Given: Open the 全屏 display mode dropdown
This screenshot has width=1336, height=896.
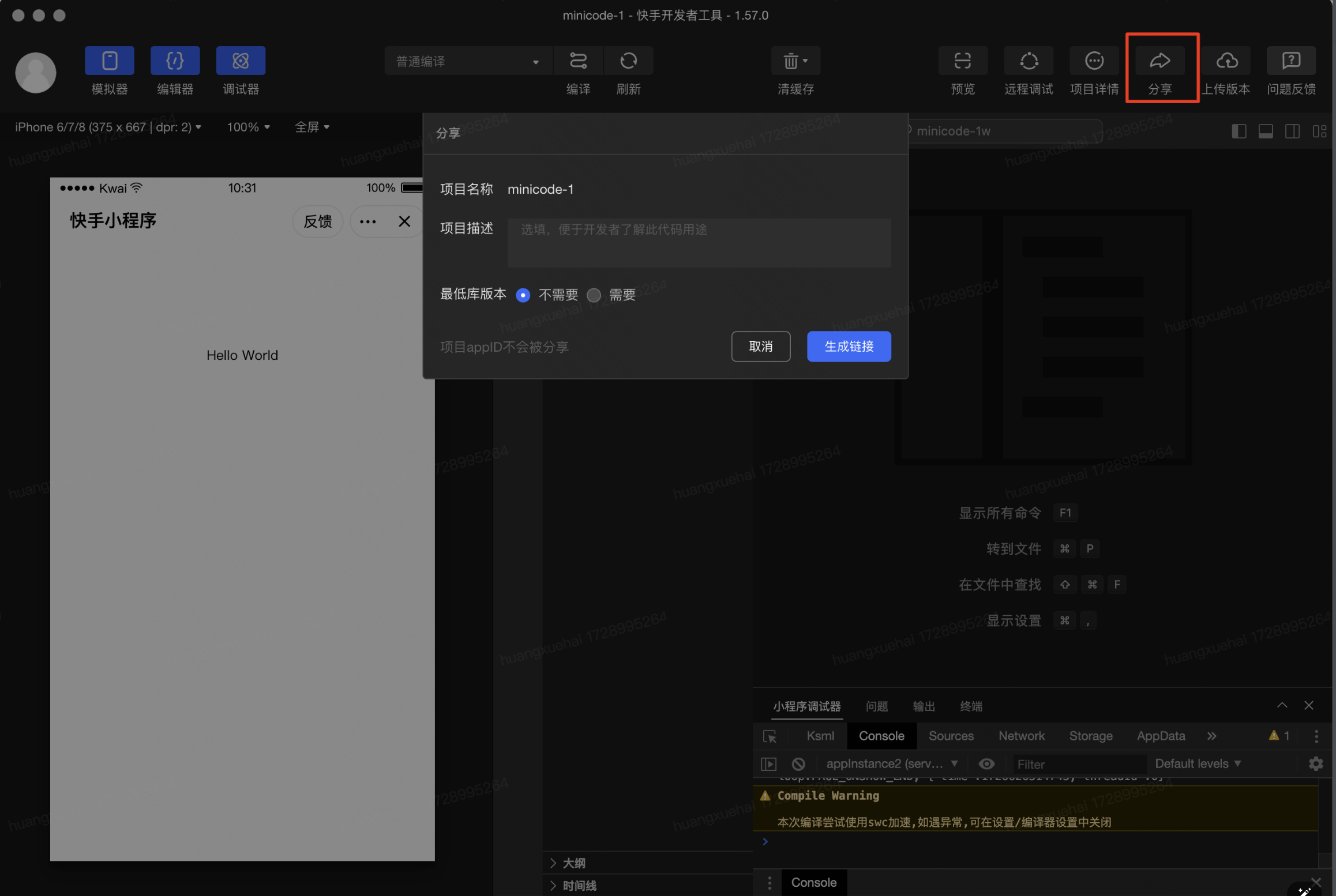Looking at the screenshot, I should [312, 127].
